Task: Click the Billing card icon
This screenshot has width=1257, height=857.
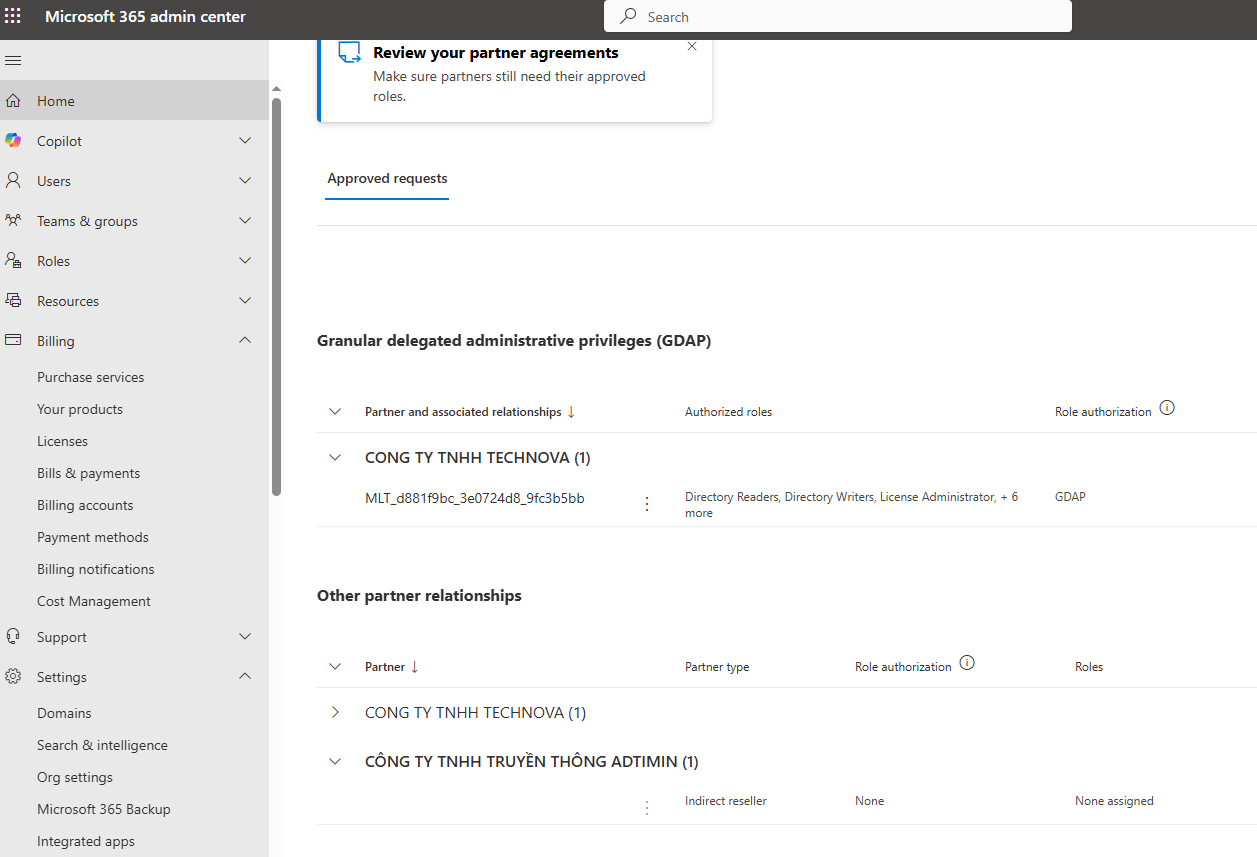Action: point(13,341)
